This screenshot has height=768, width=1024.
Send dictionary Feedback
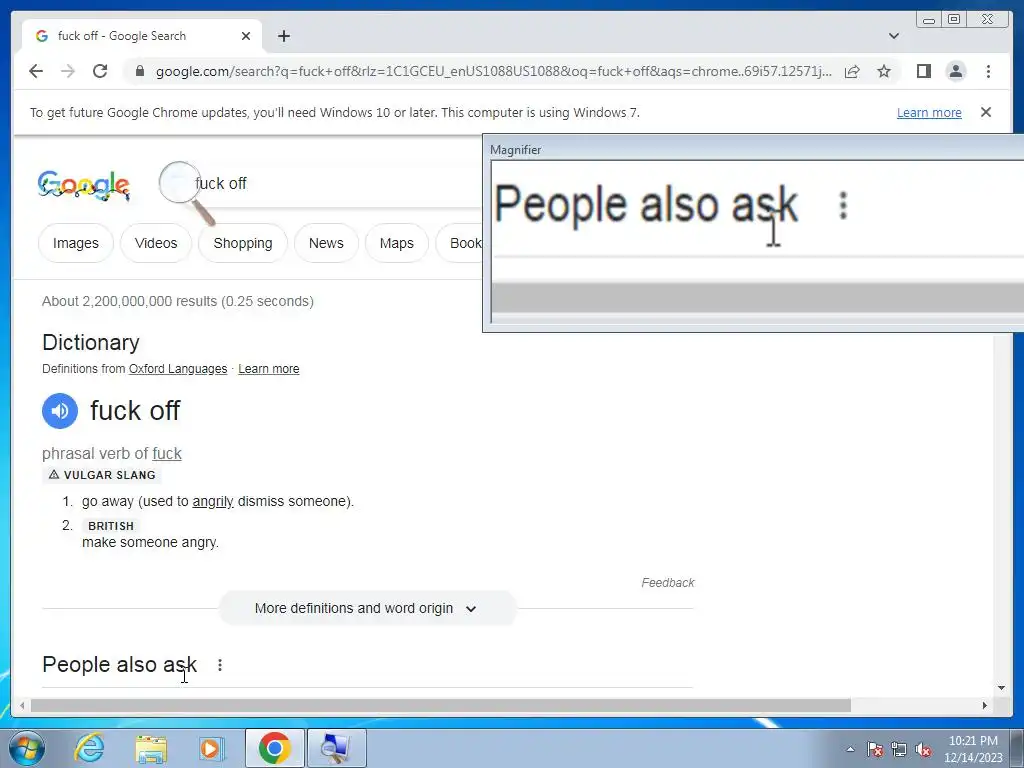click(667, 583)
